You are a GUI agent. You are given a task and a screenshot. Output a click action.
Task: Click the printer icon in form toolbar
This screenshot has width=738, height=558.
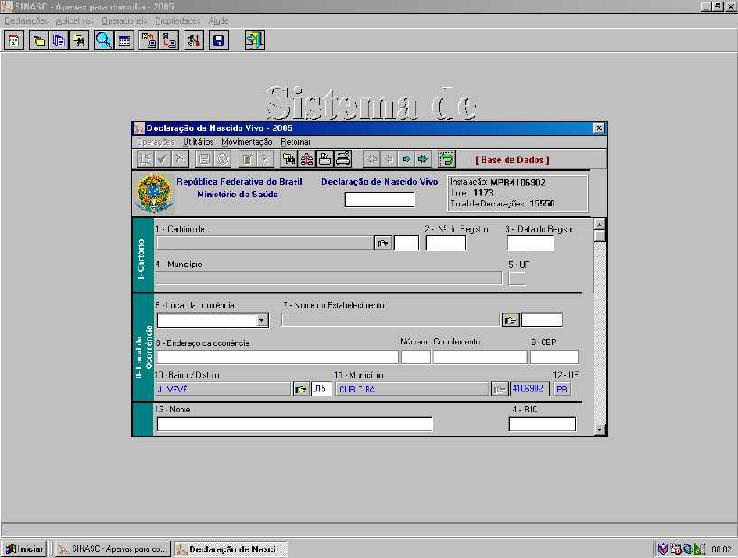[x=343, y=159]
